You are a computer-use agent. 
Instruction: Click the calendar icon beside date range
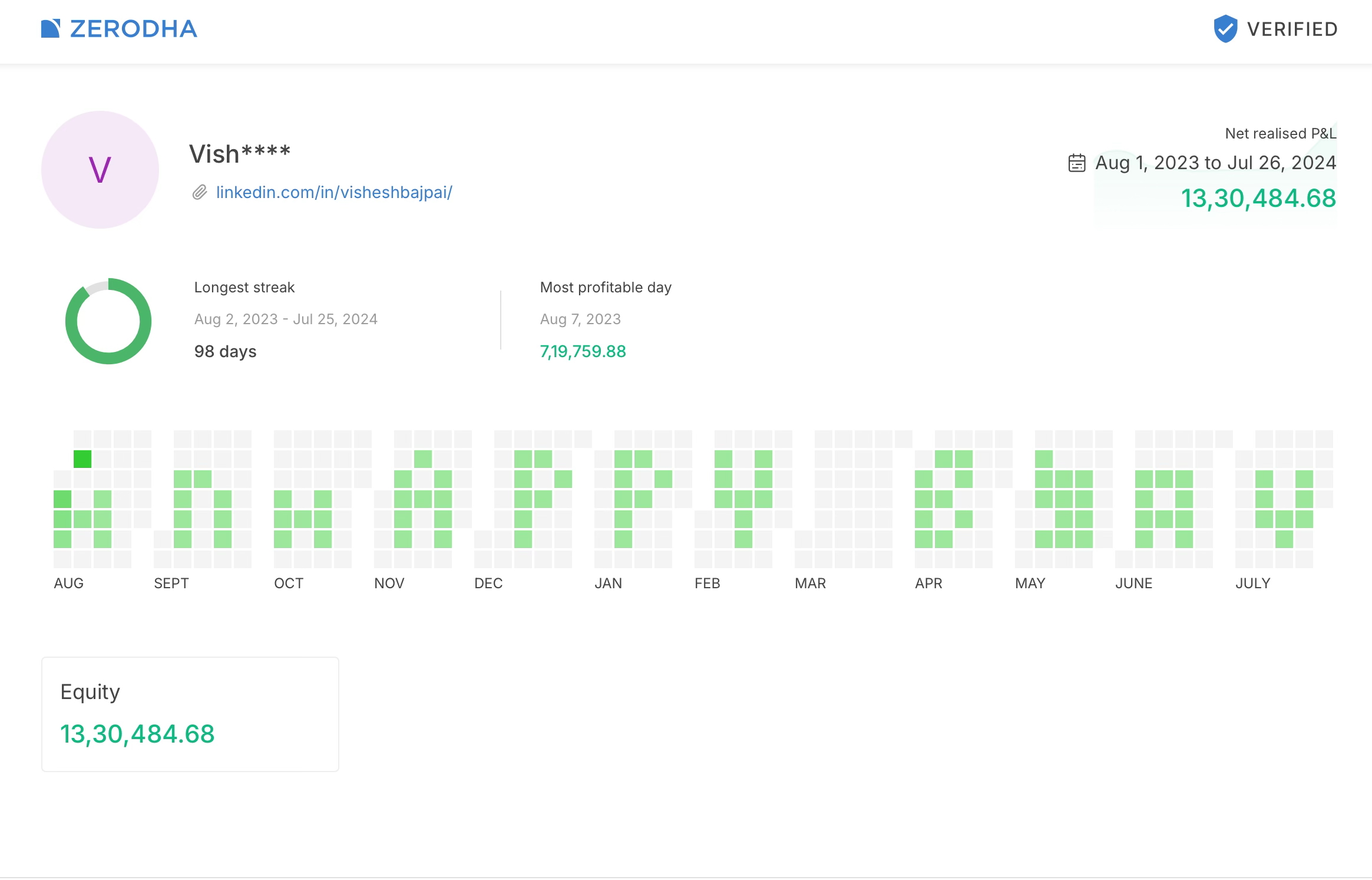point(1076,163)
